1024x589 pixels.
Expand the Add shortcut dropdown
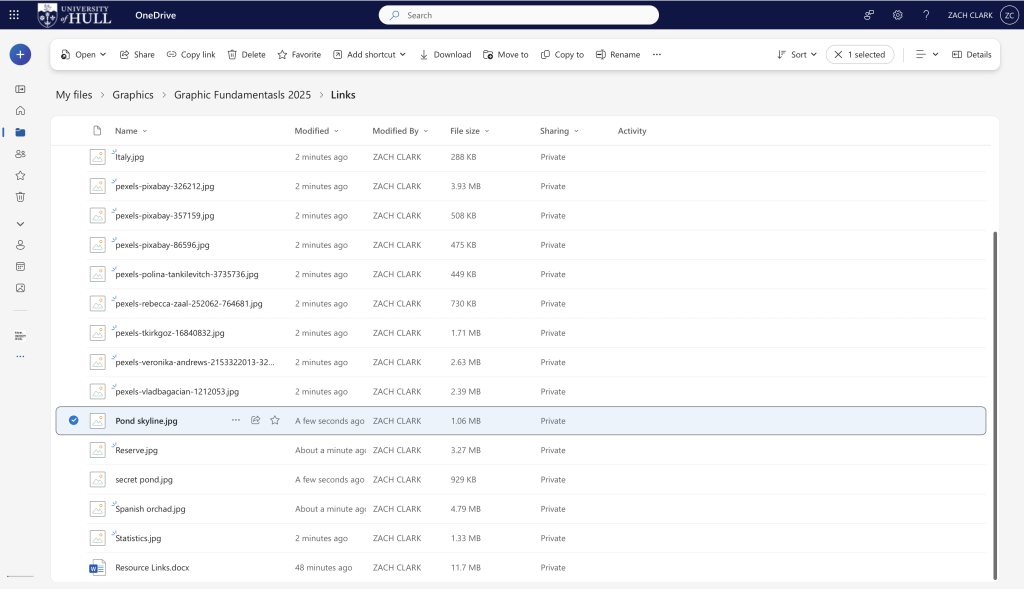370,55
